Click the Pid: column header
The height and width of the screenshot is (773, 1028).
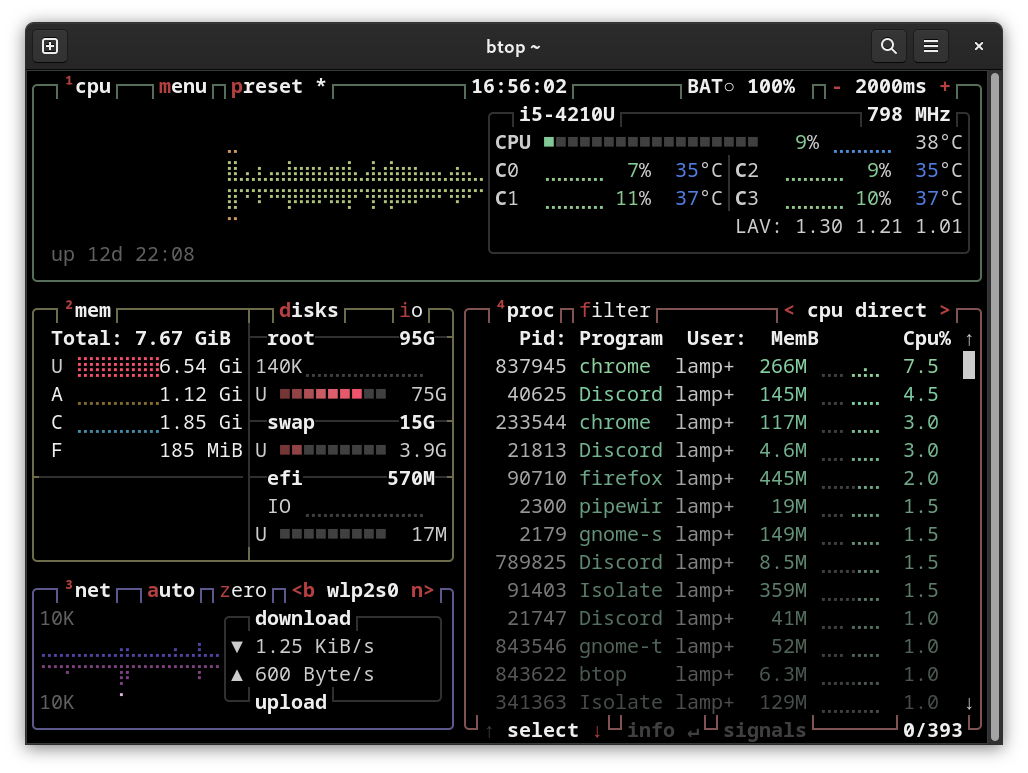tap(542, 338)
